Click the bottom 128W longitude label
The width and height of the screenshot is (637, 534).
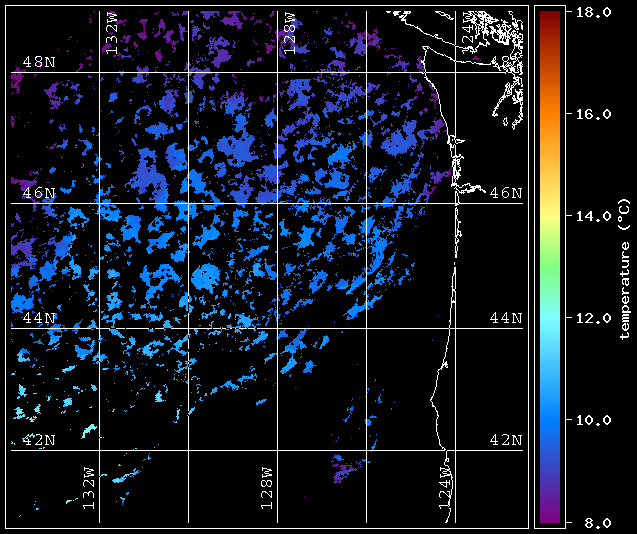click(x=267, y=488)
